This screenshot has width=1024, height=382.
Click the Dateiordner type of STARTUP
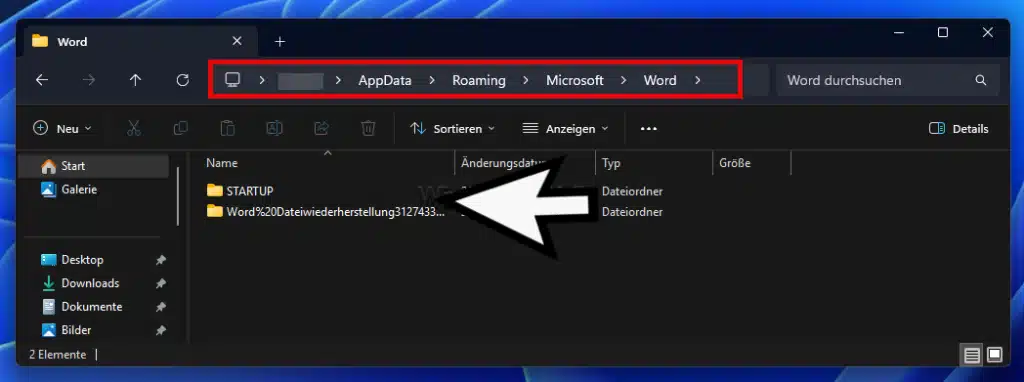tap(632, 191)
